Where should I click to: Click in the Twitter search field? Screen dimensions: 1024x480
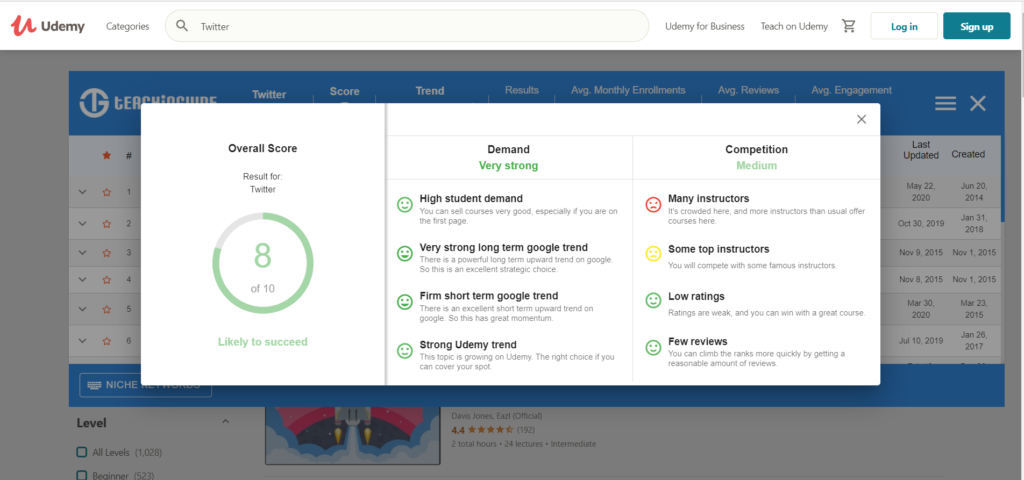tap(407, 26)
